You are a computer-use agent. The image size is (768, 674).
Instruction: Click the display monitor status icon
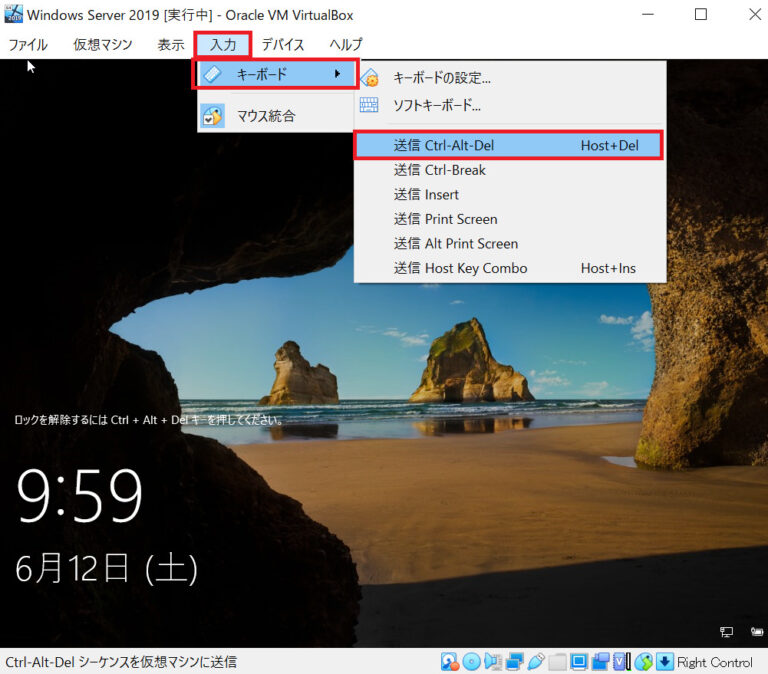578,662
